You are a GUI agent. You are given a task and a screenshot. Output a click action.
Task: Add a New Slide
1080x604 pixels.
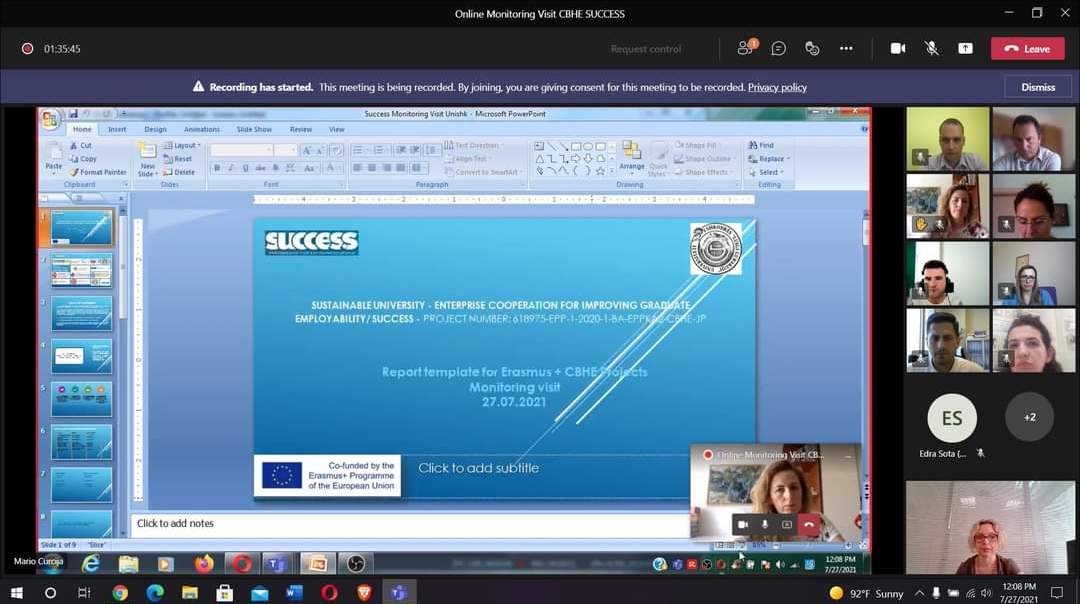click(147, 160)
